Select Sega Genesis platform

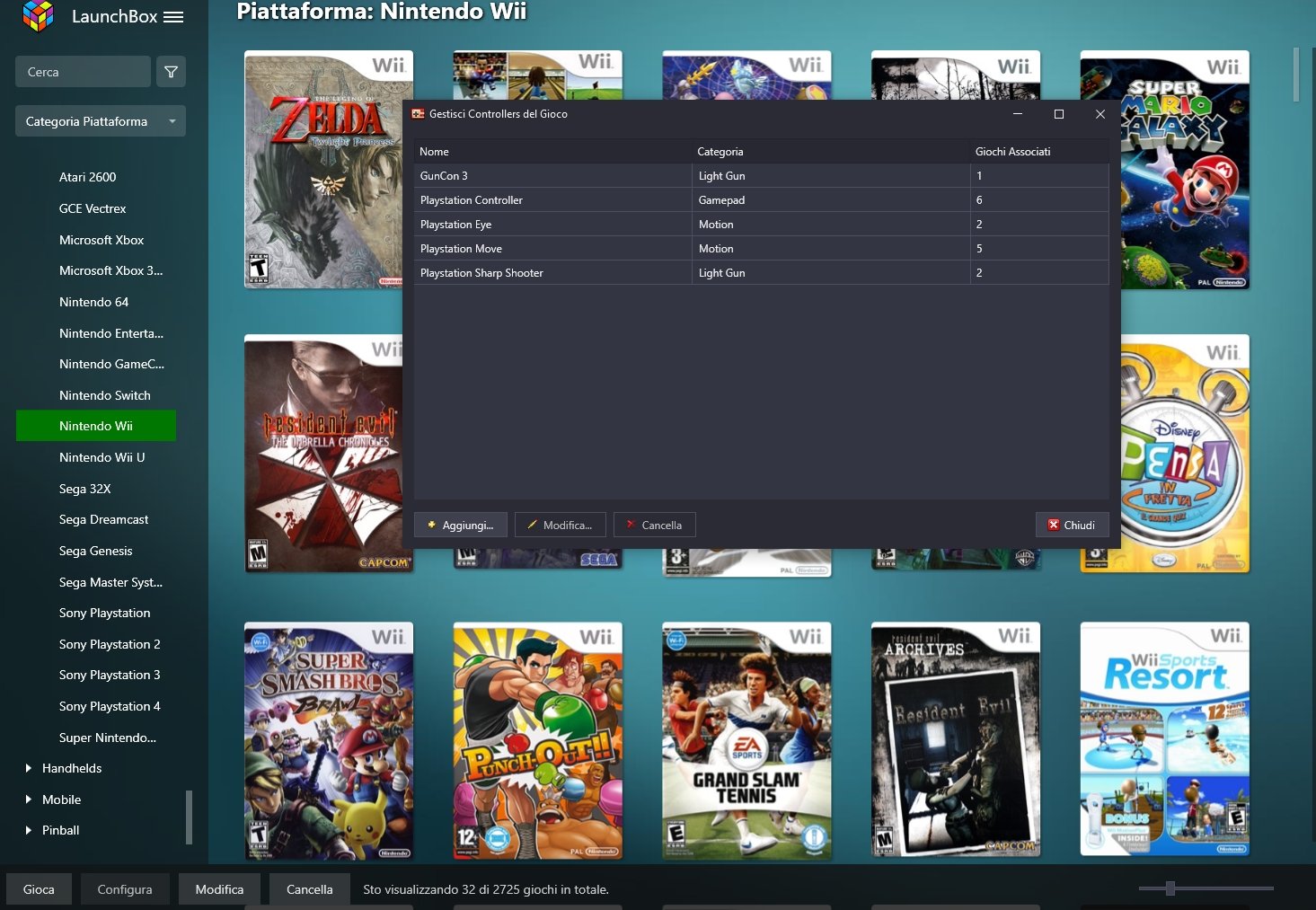click(x=96, y=551)
